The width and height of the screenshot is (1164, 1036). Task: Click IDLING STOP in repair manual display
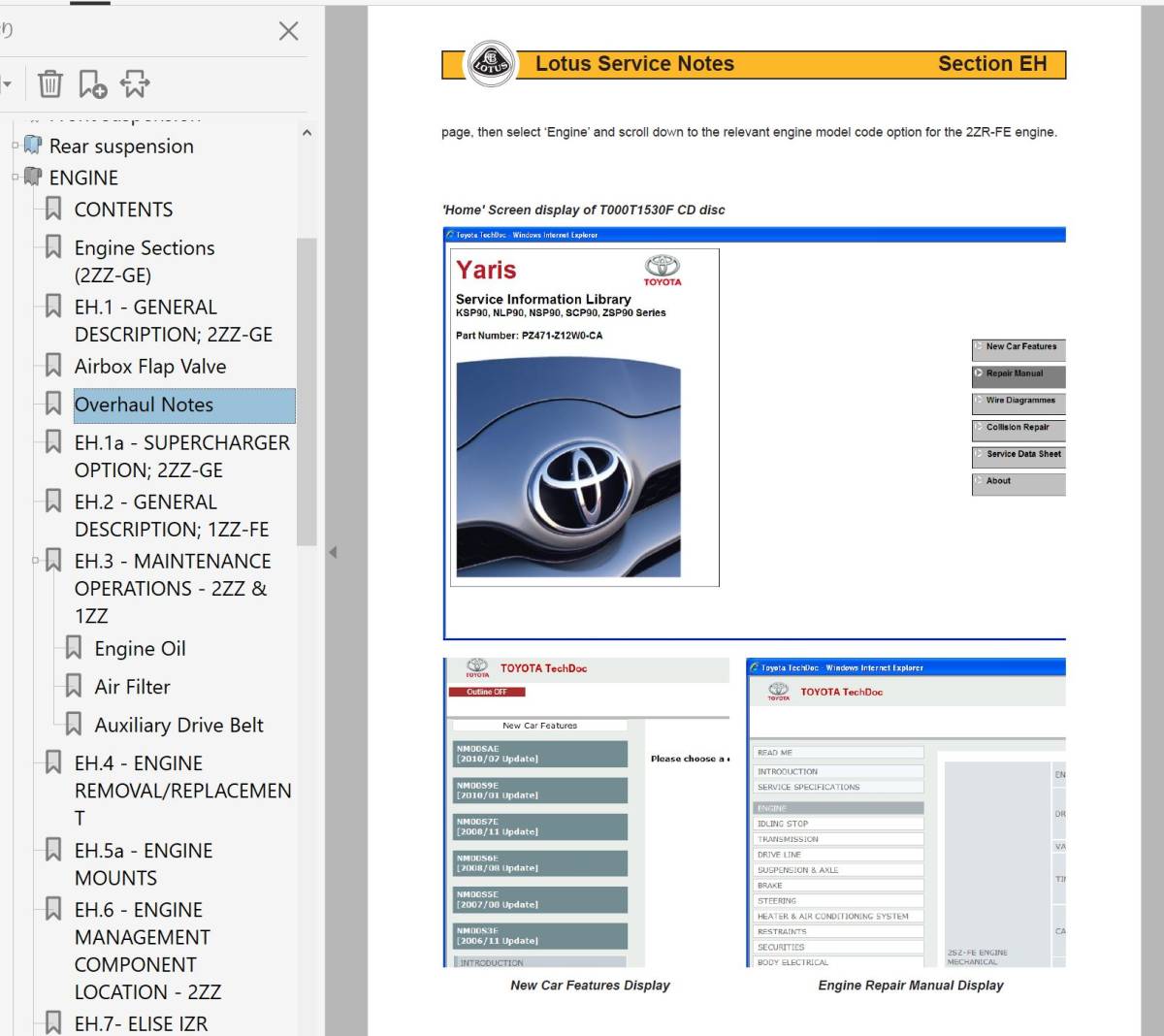839,824
